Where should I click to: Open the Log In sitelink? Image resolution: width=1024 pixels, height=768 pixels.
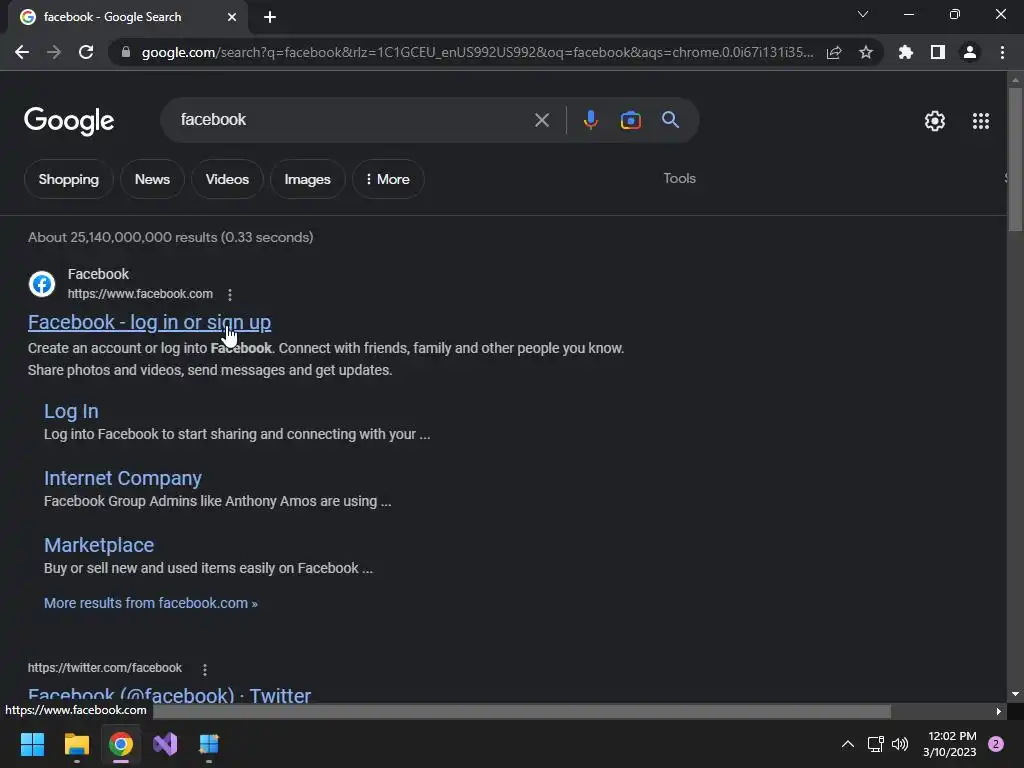[71, 411]
